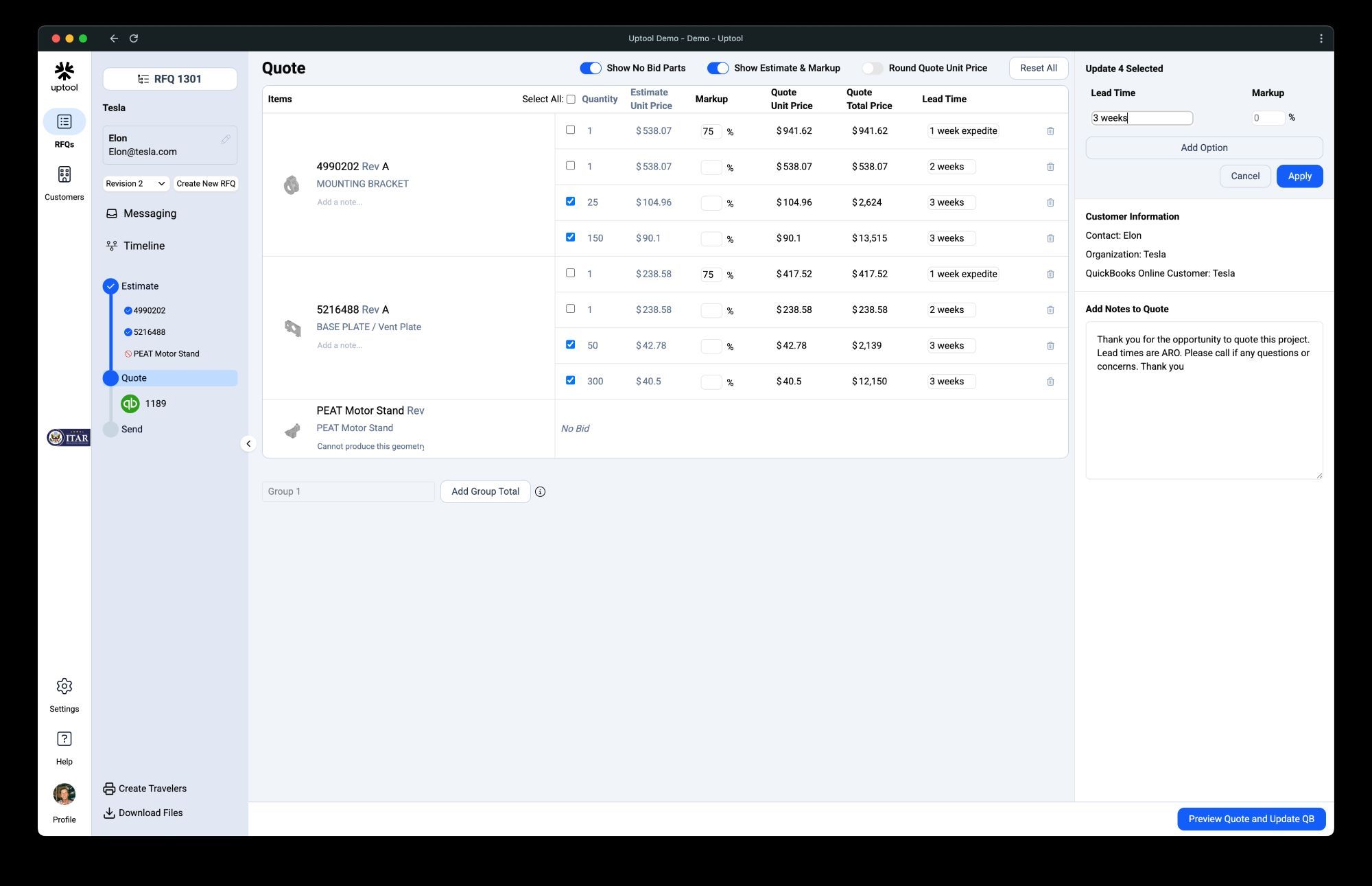
Task: Uncheck the quantity 25 row checkbox
Action: pyautogui.click(x=570, y=201)
